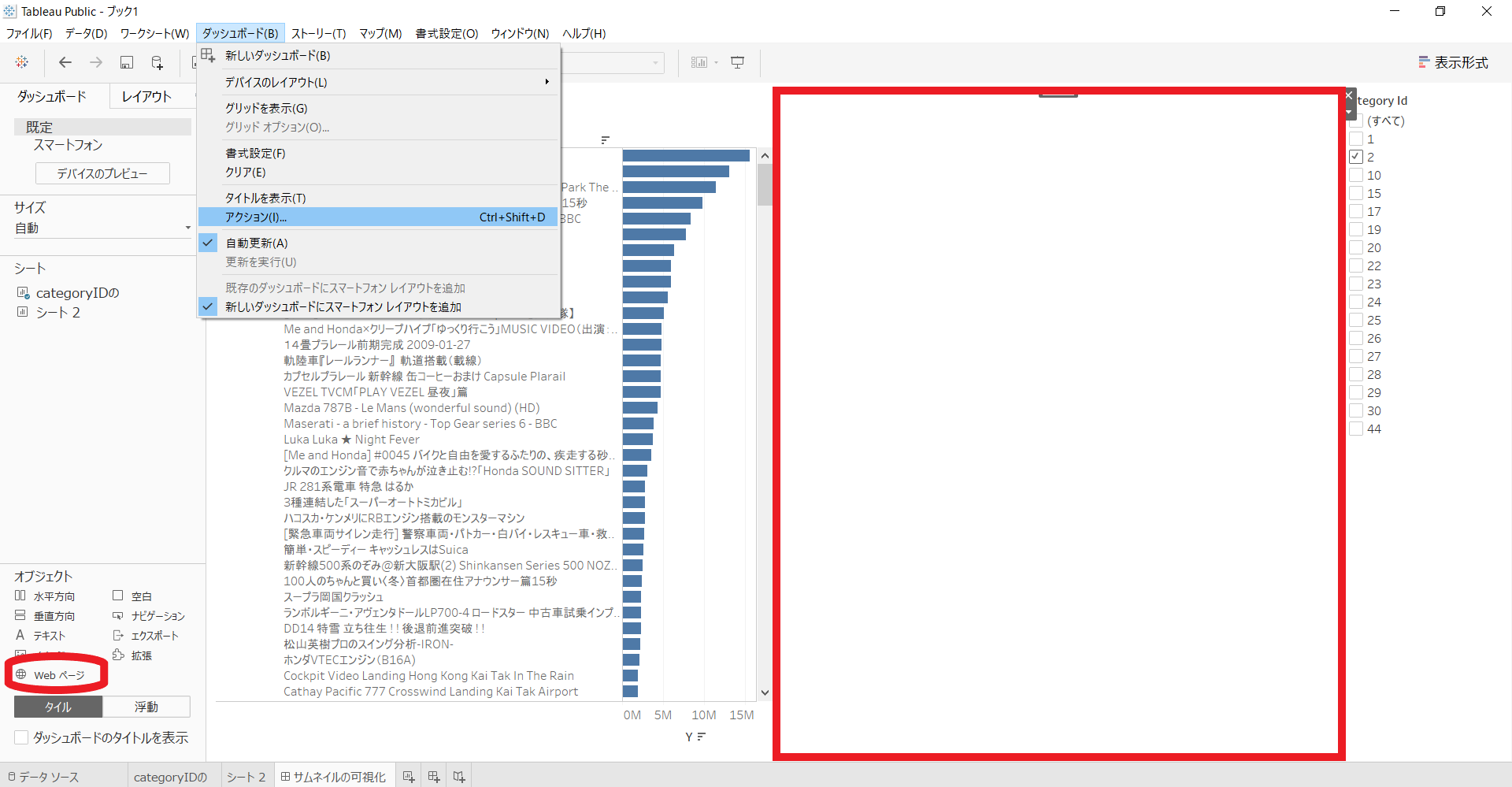The width and height of the screenshot is (1512, 787).
Task: Toggle ダッシュボードのタイトルを表示 checkbox
Action: [x=21, y=737]
